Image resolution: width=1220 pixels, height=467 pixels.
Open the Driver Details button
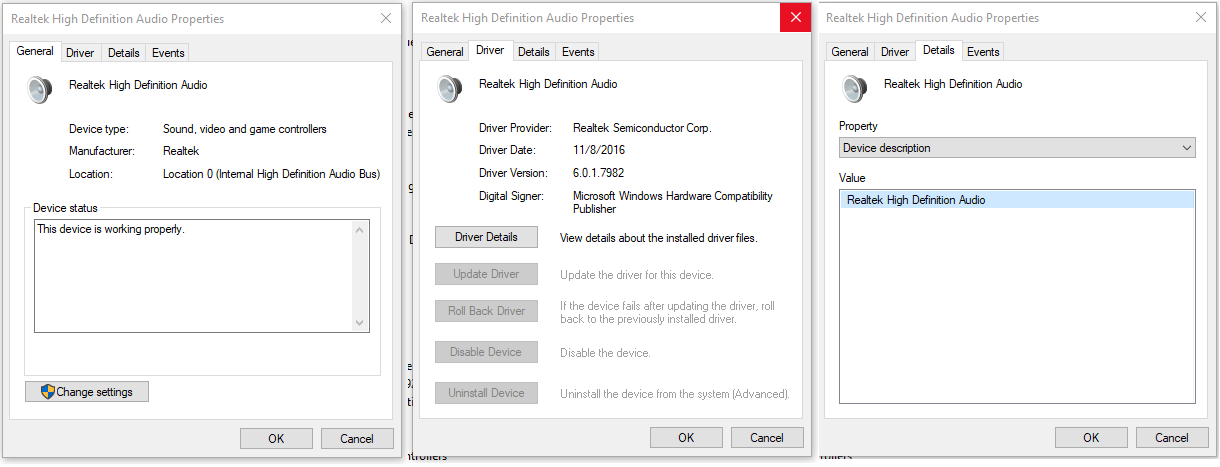[486, 237]
